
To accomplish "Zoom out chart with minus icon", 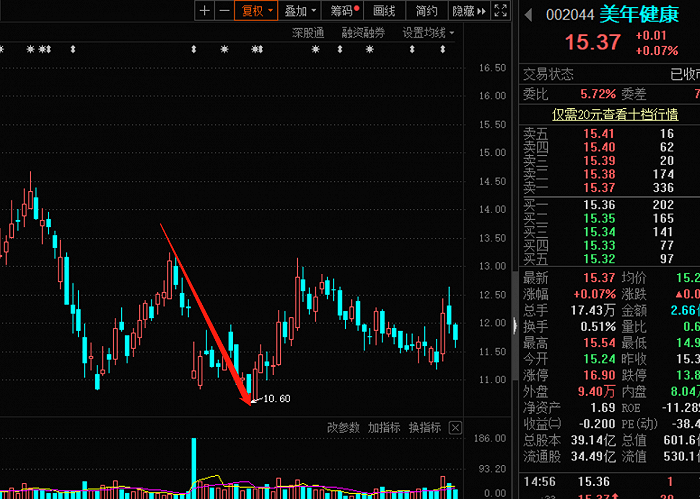I will (x=225, y=11).
